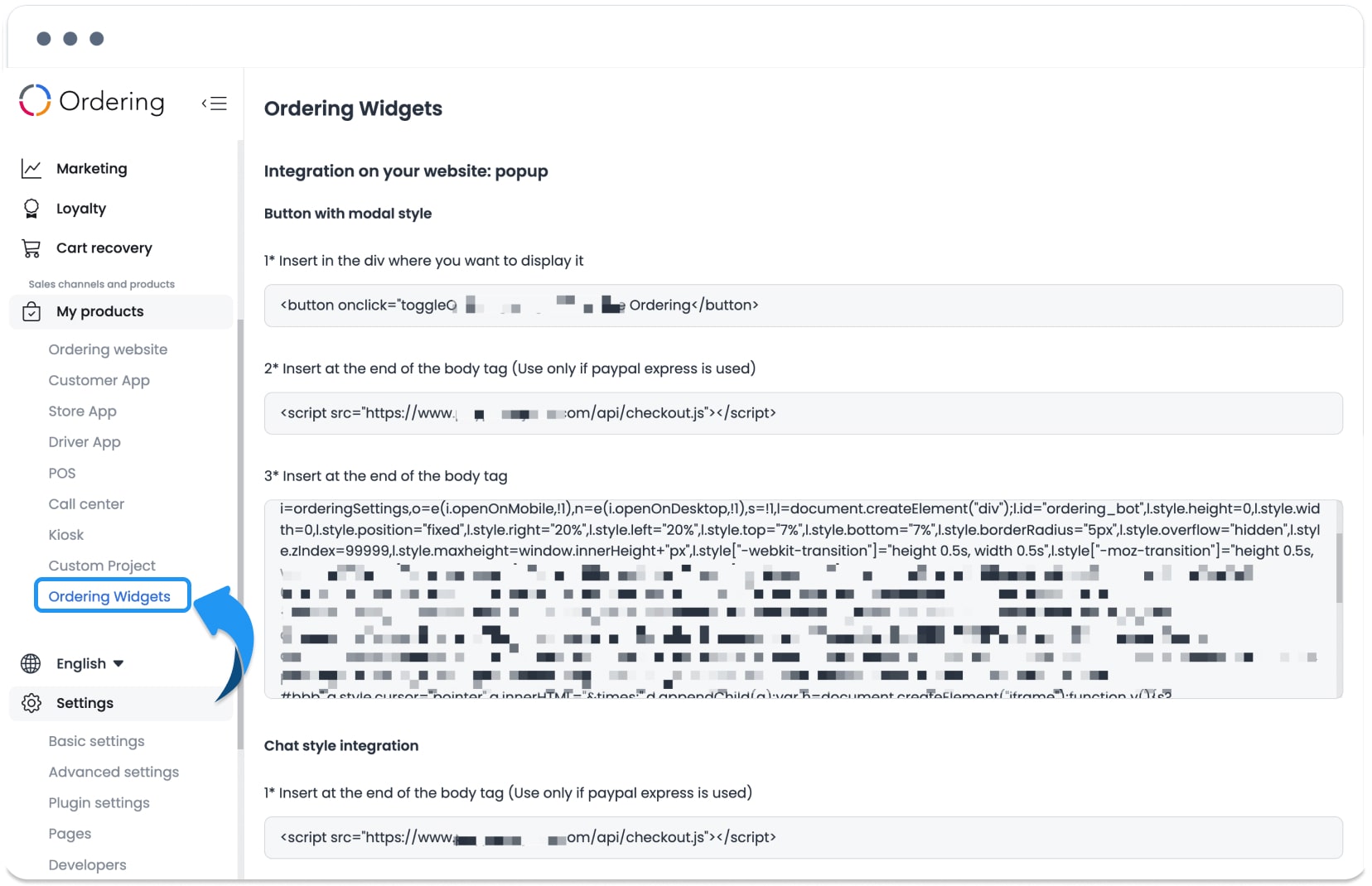Click the My products bag icon

click(x=31, y=312)
